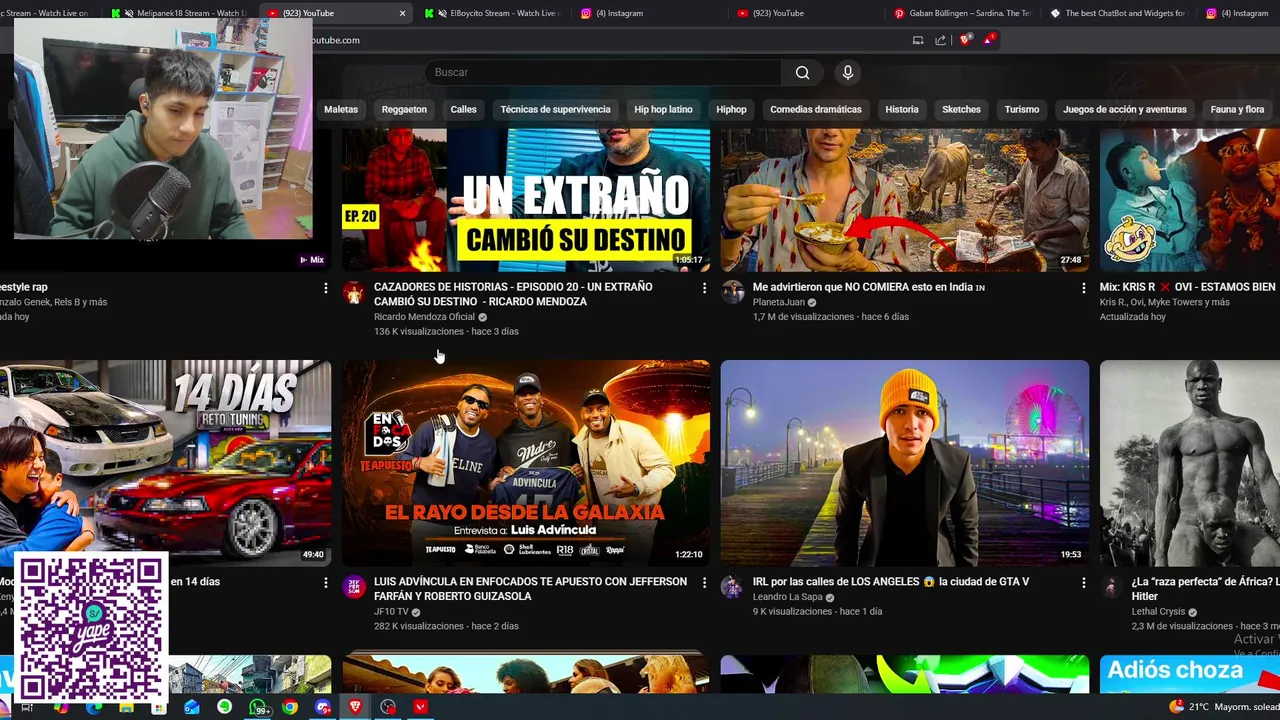
Task: Close the active YouTube browser tab
Action: (402, 13)
